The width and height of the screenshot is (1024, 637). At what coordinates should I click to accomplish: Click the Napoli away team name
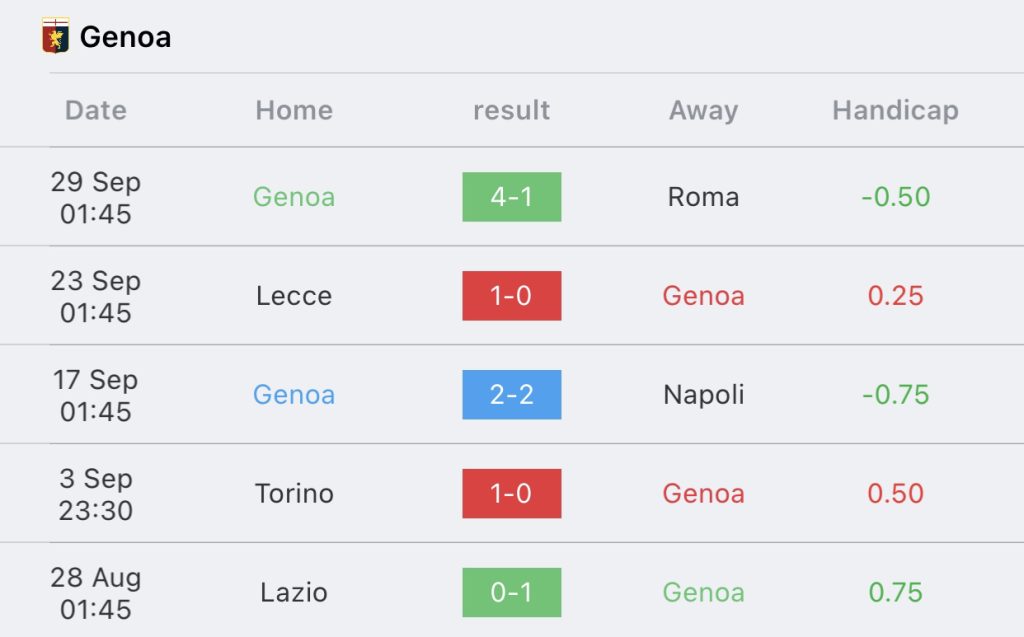(x=703, y=395)
